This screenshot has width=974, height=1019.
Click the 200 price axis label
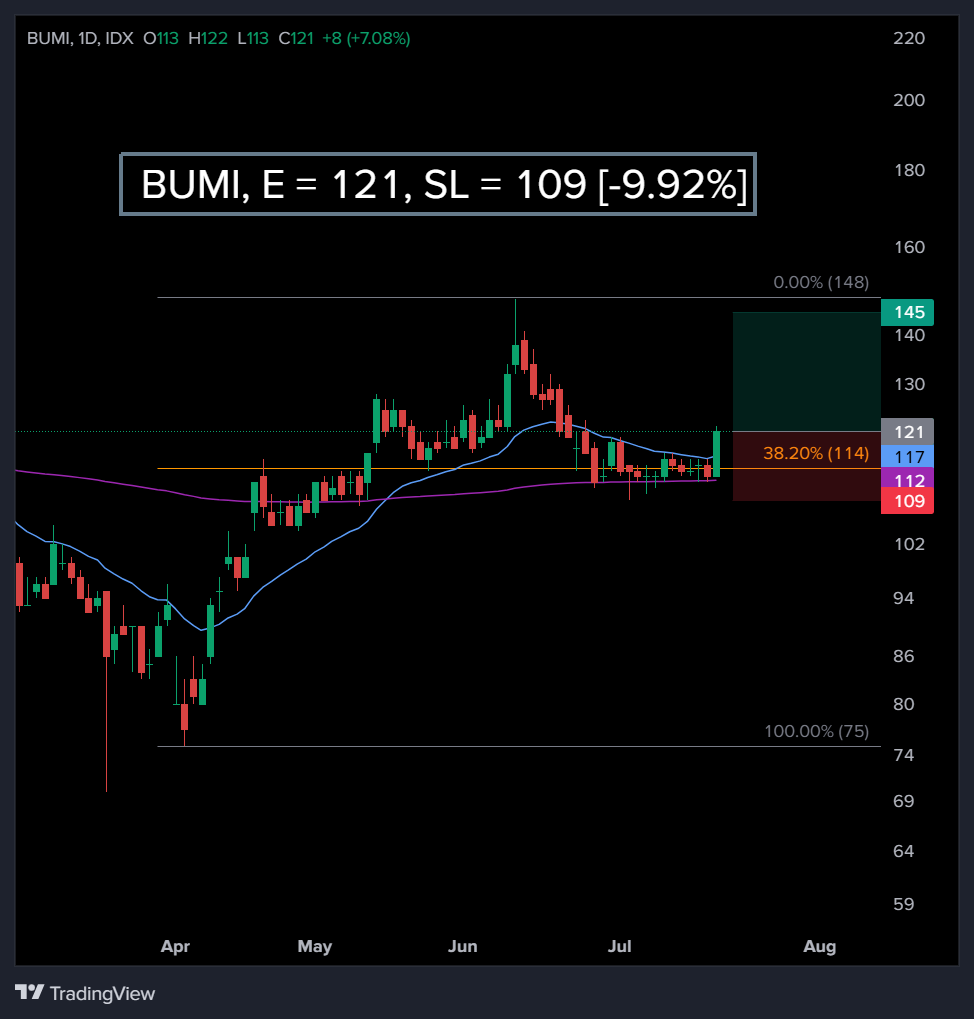pyautogui.click(x=909, y=100)
